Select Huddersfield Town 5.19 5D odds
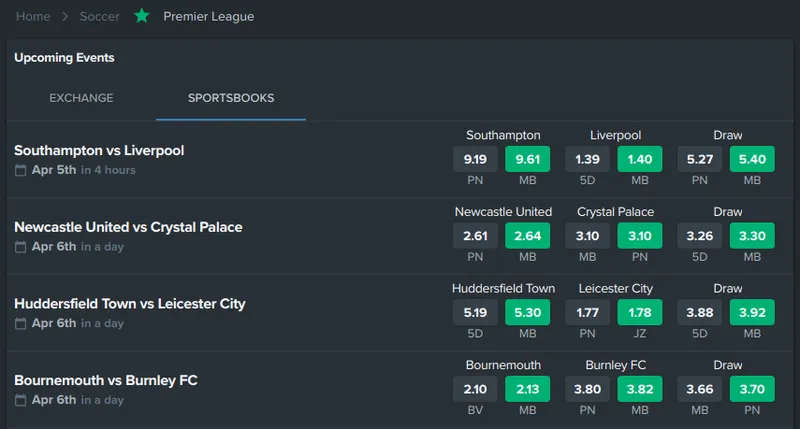The image size is (800, 429). click(x=475, y=312)
